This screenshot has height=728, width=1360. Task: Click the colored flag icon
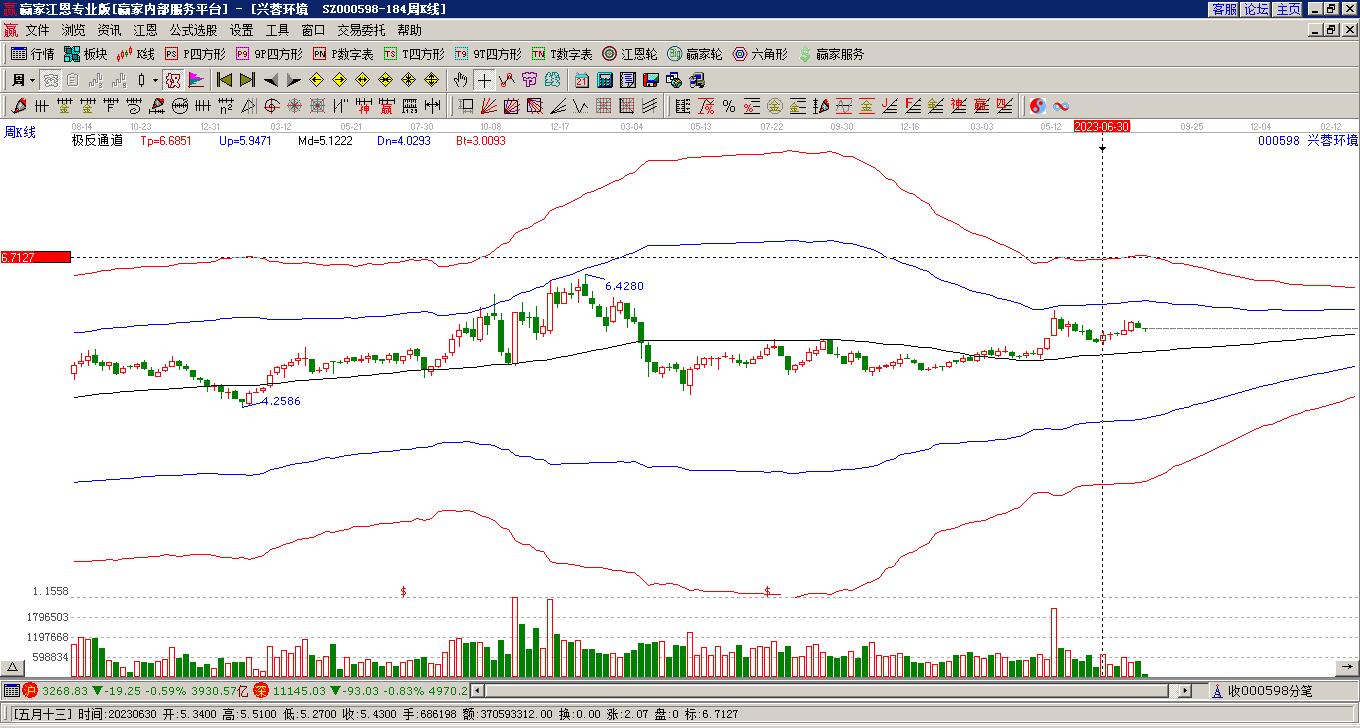(x=196, y=80)
